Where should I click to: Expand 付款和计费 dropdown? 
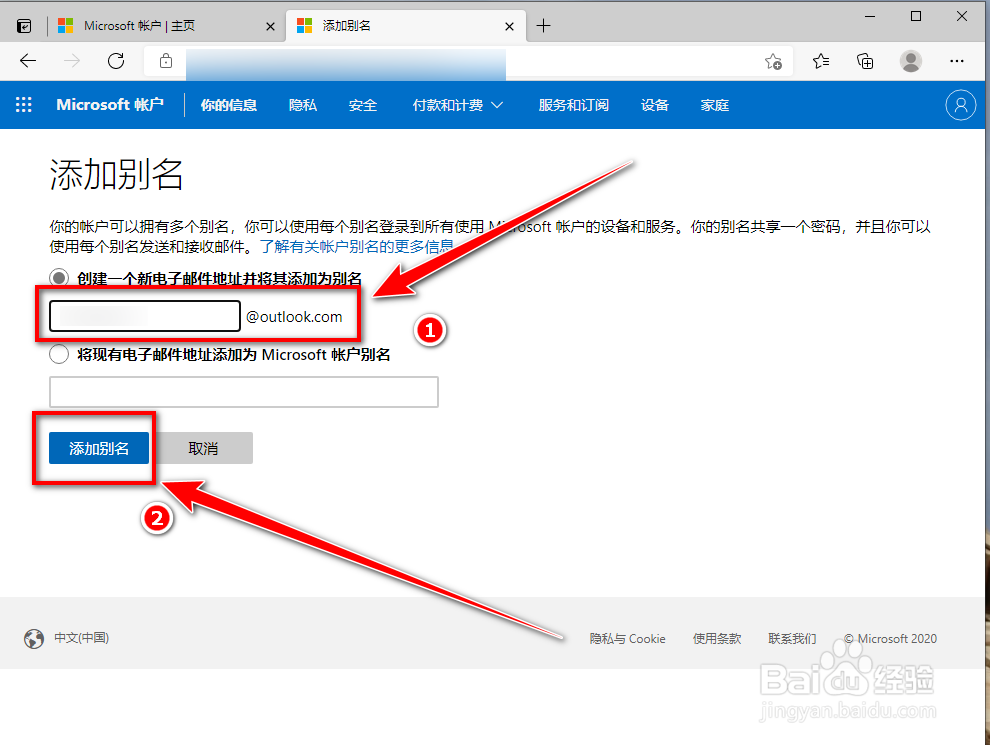(x=458, y=105)
